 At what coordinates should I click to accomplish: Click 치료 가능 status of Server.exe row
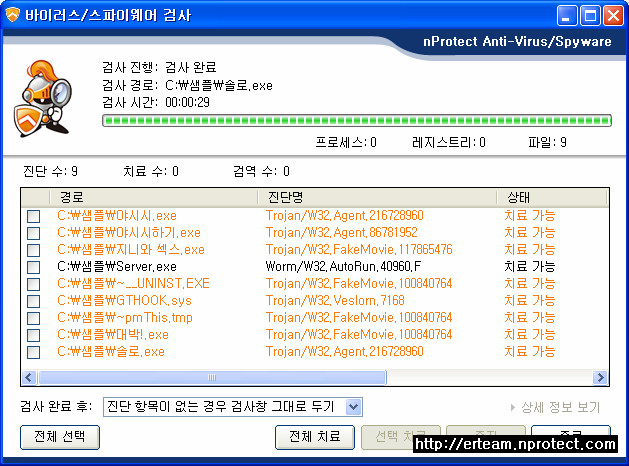(x=530, y=267)
